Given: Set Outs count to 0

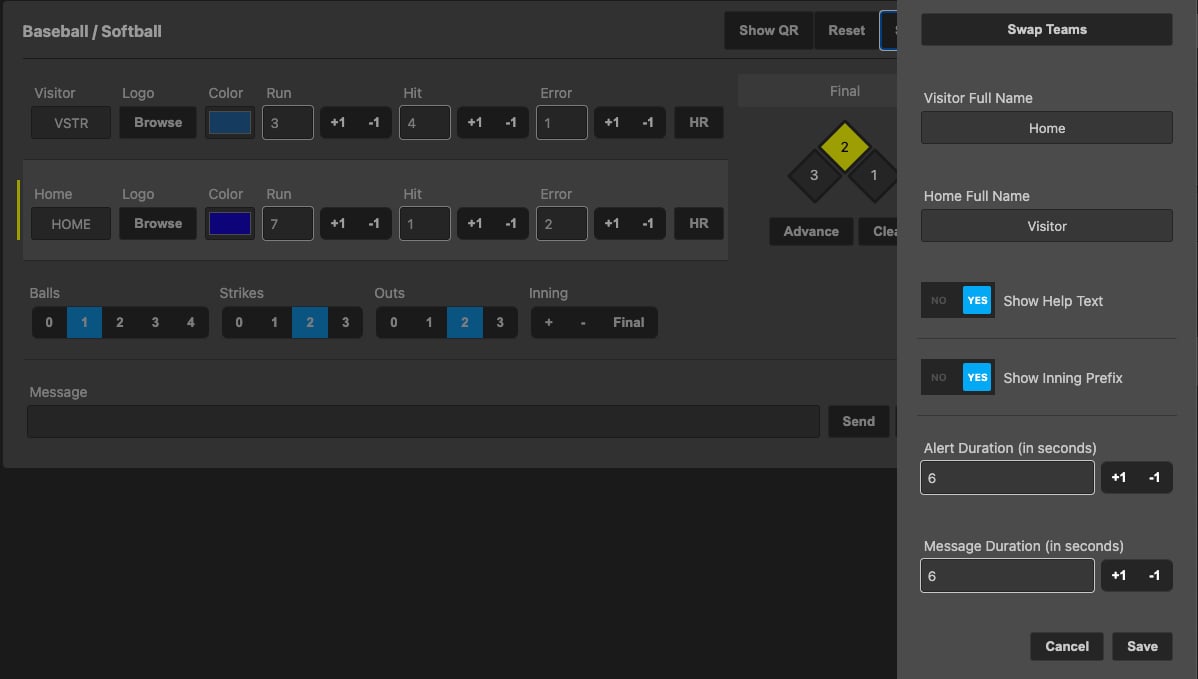Looking at the screenshot, I should pos(393,322).
